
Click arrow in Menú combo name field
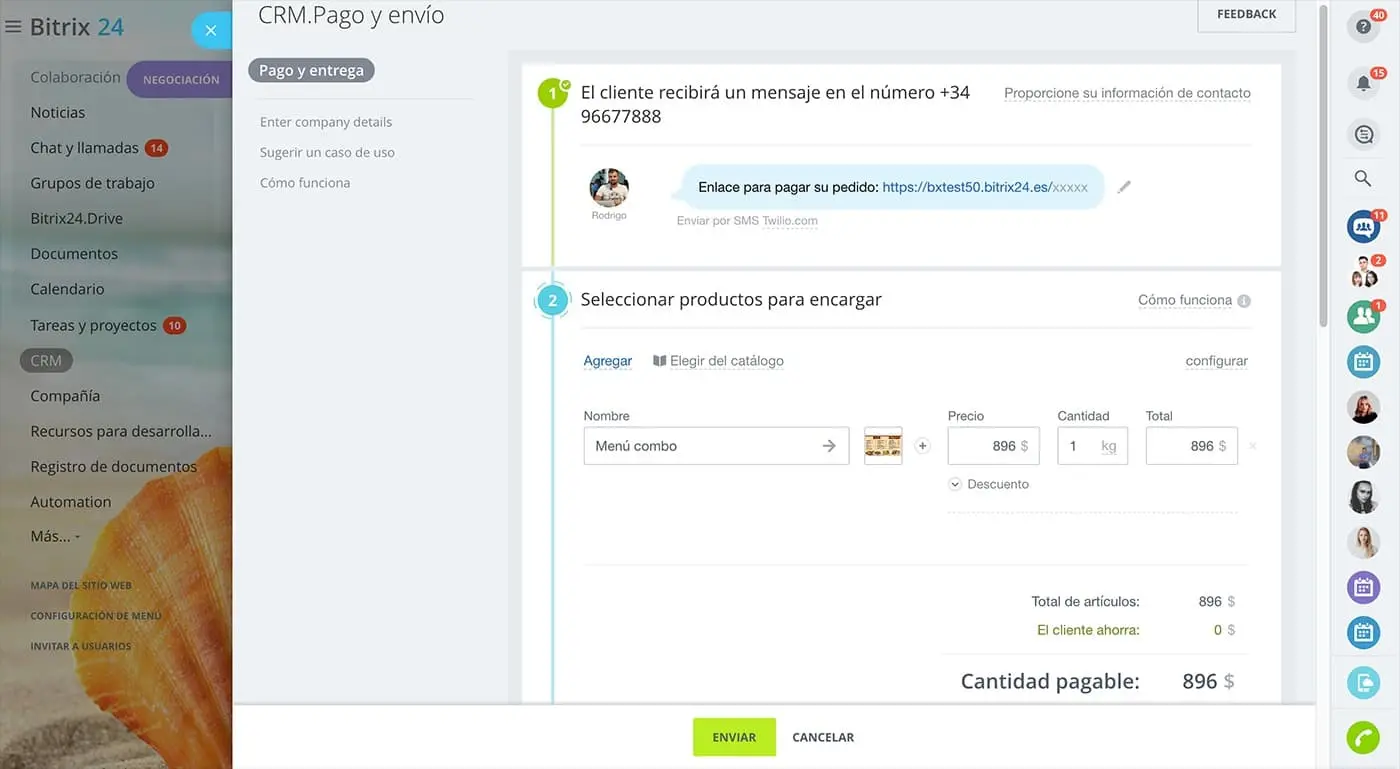pyautogui.click(x=829, y=446)
